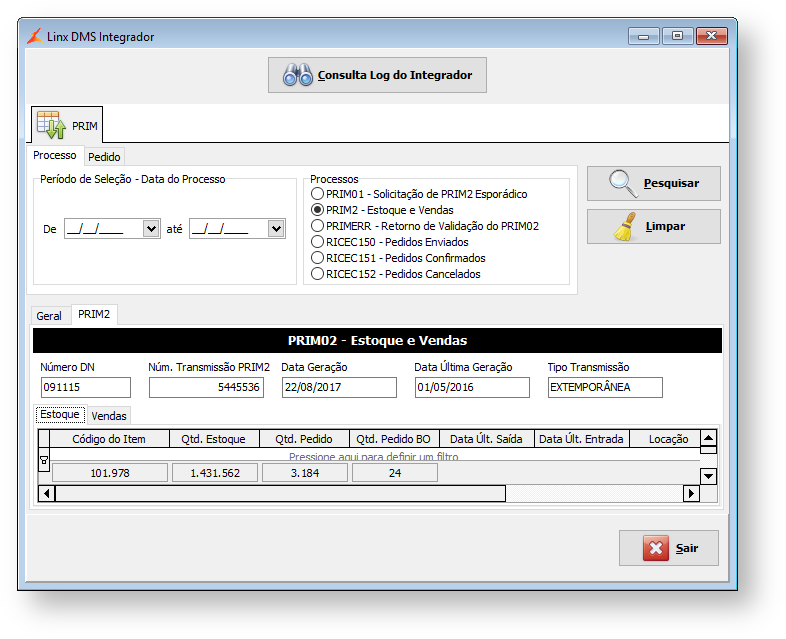
Task: Click the Consulta Log do Integrador button
Action: 377,75
